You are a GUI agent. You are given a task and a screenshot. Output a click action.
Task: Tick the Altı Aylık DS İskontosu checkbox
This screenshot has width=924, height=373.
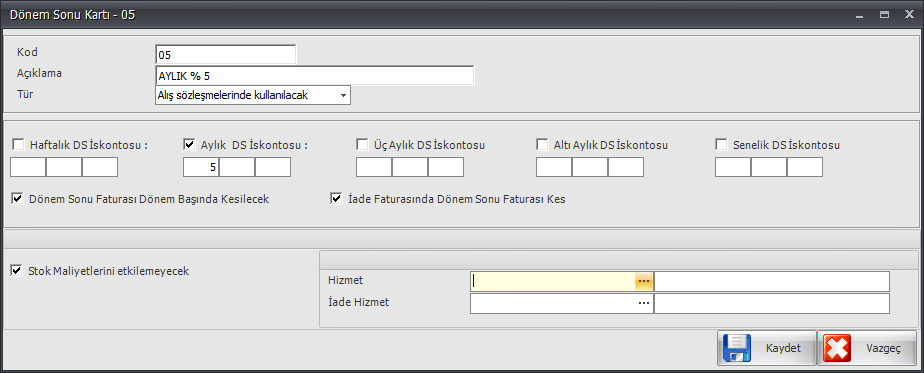click(542, 144)
